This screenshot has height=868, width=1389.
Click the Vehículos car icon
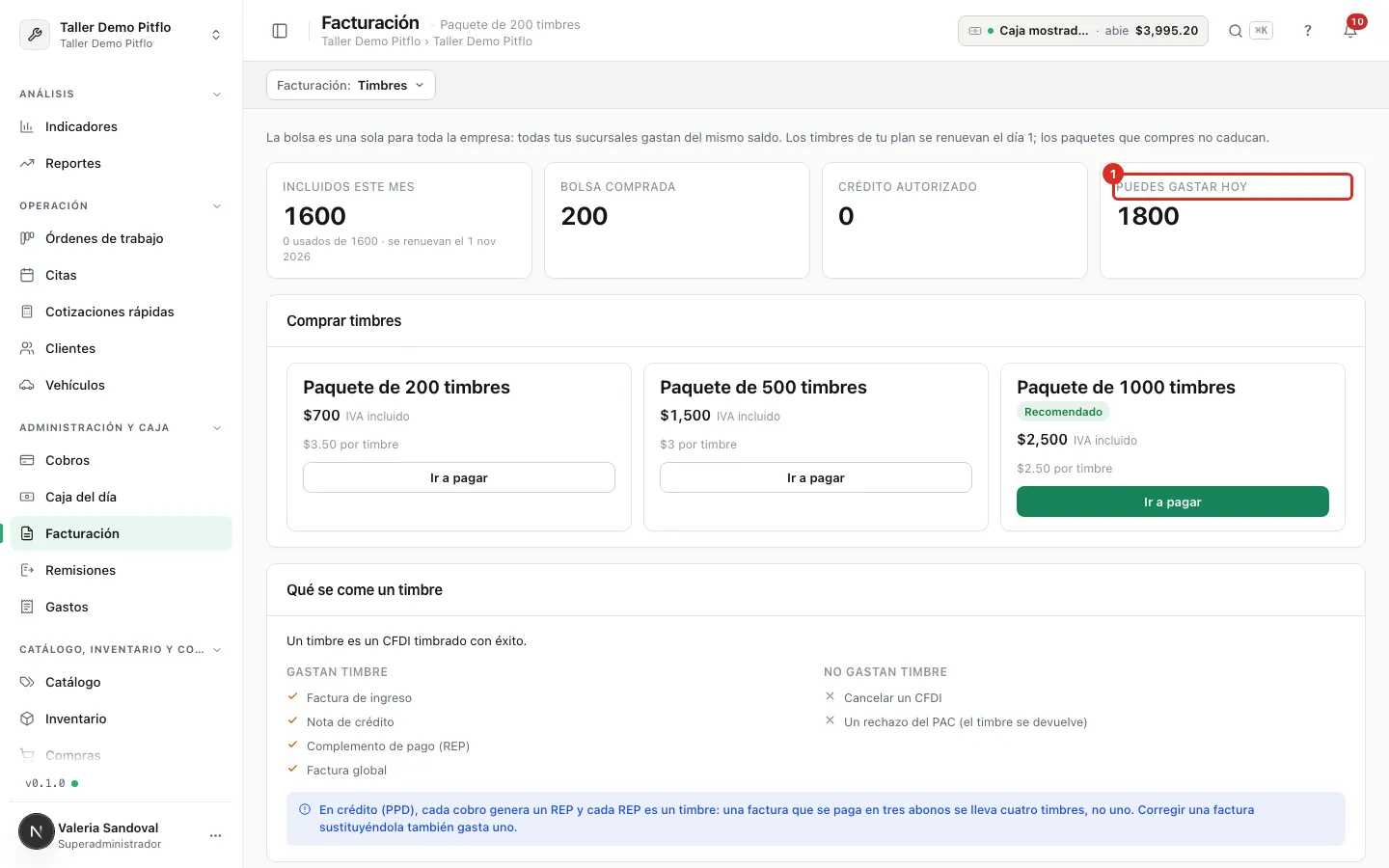(27, 385)
